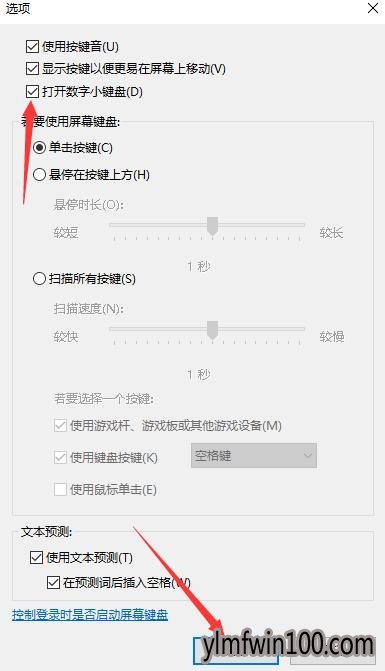The image size is (385, 671).
Task: Choose 悬停在按键上方(H) radio option
Action: point(39,175)
